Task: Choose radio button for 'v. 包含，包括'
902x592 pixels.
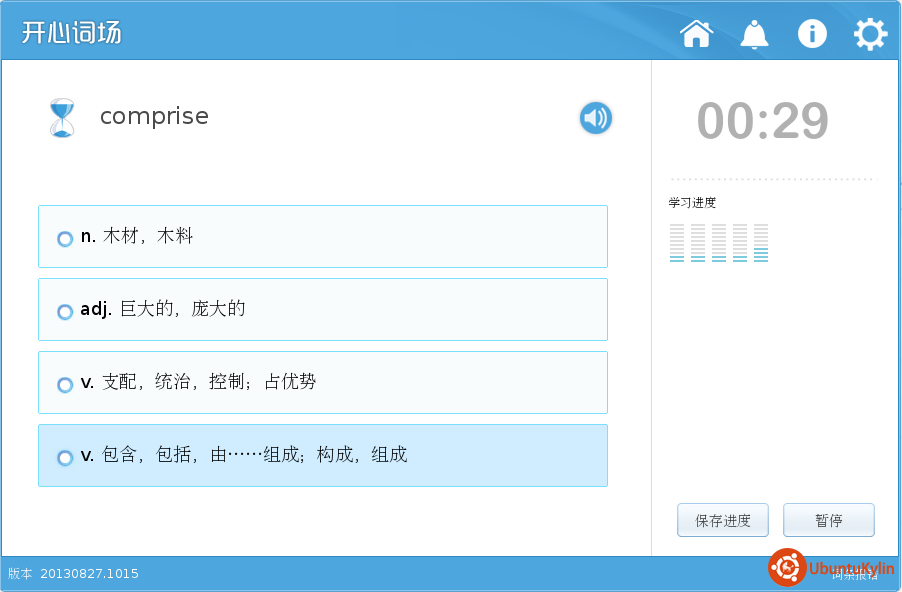Action: coord(65,457)
